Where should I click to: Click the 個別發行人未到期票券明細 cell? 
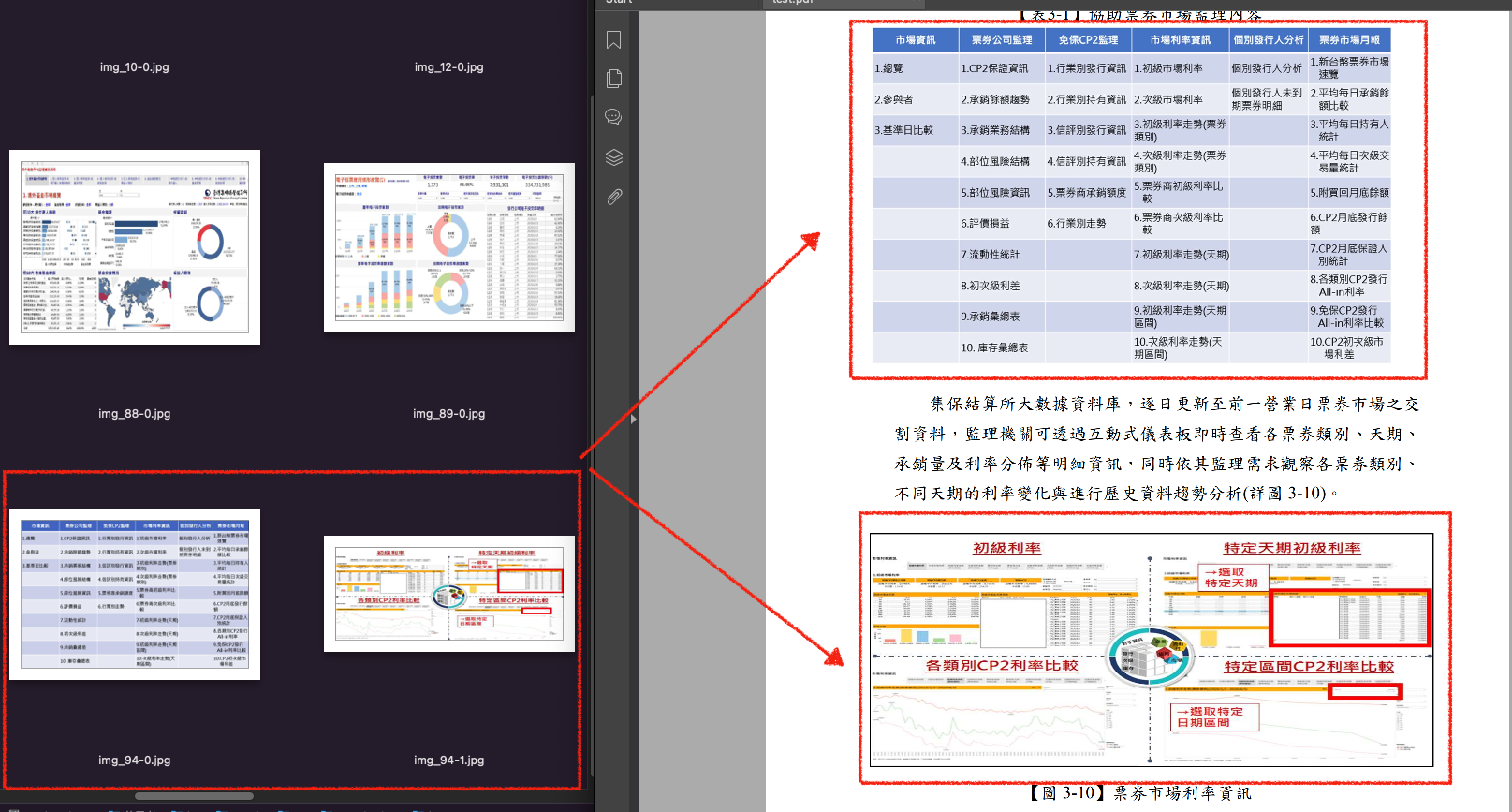tap(1267, 99)
